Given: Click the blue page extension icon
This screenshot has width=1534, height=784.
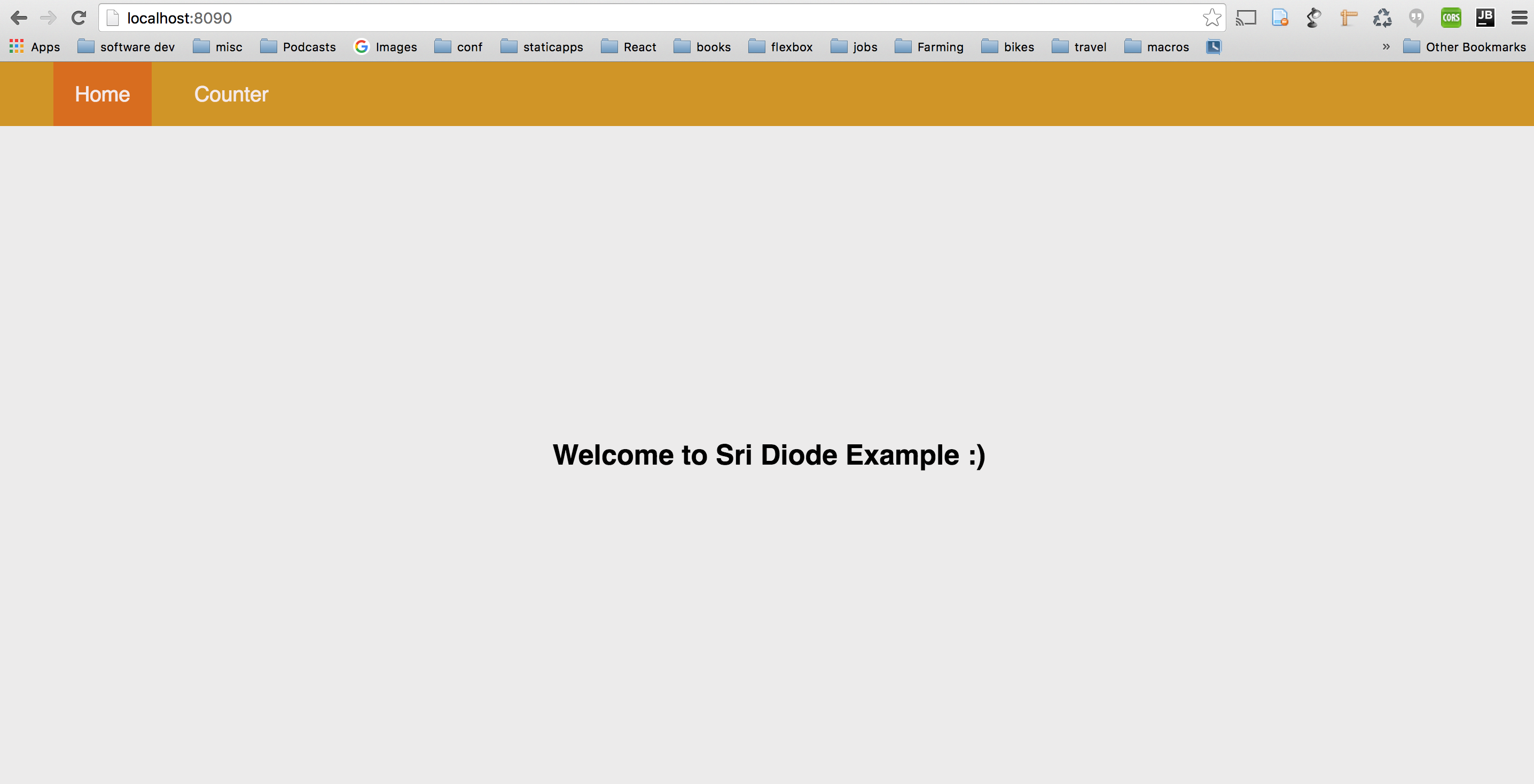Looking at the screenshot, I should pos(1280,18).
